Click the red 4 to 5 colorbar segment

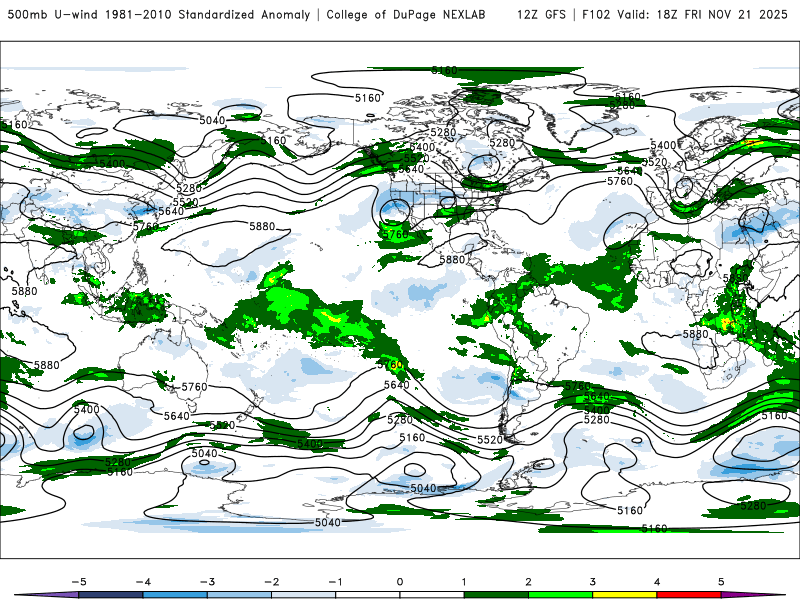[689, 595]
